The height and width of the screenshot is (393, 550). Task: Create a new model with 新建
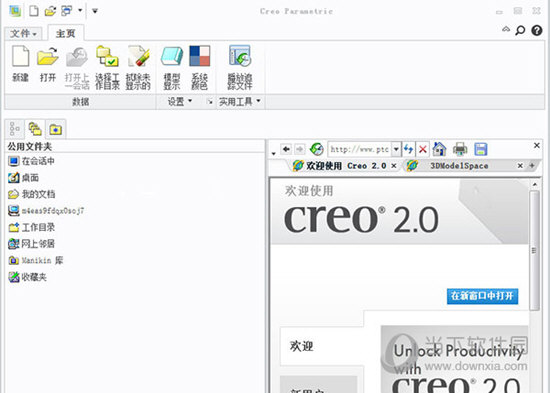click(20, 64)
